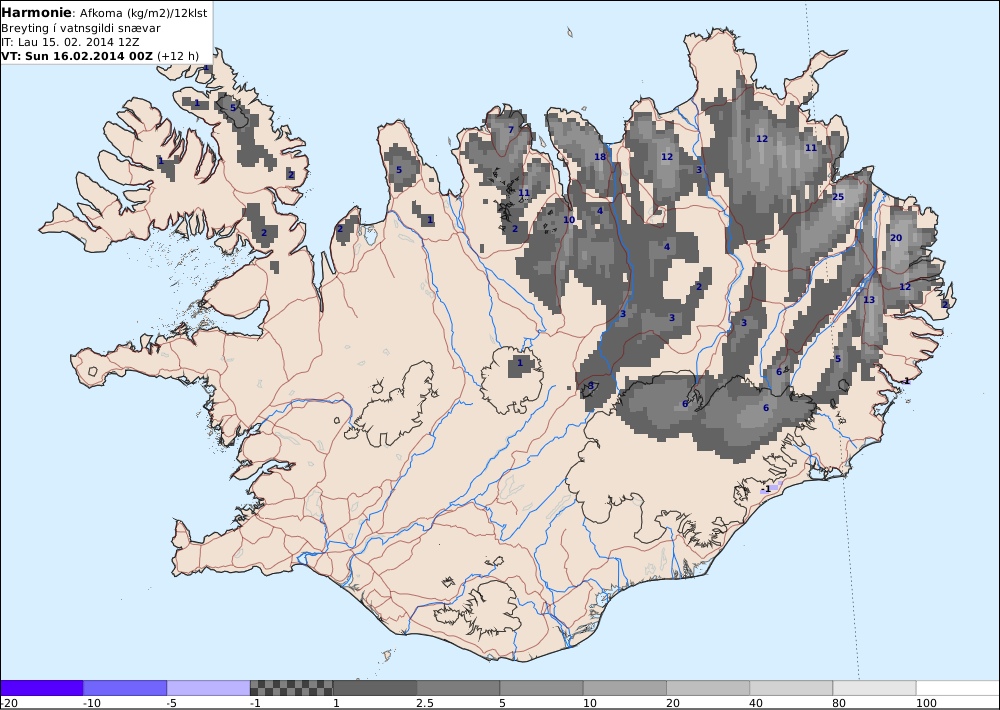The image size is (1000, 710).
Task: Click the gray 10 to 20 legend swatch
Action: click(624, 688)
